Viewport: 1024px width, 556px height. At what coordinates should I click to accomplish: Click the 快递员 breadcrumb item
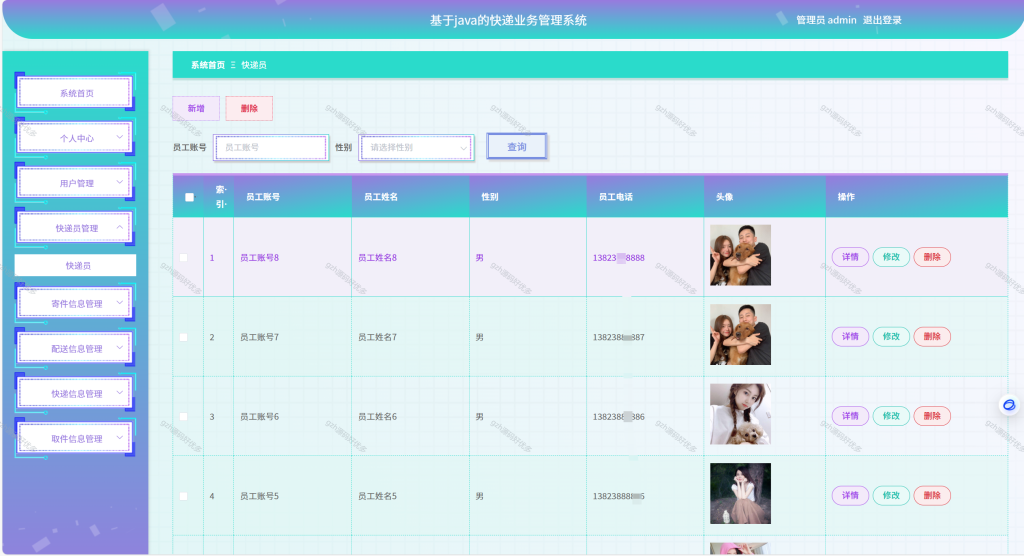pos(253,65)
